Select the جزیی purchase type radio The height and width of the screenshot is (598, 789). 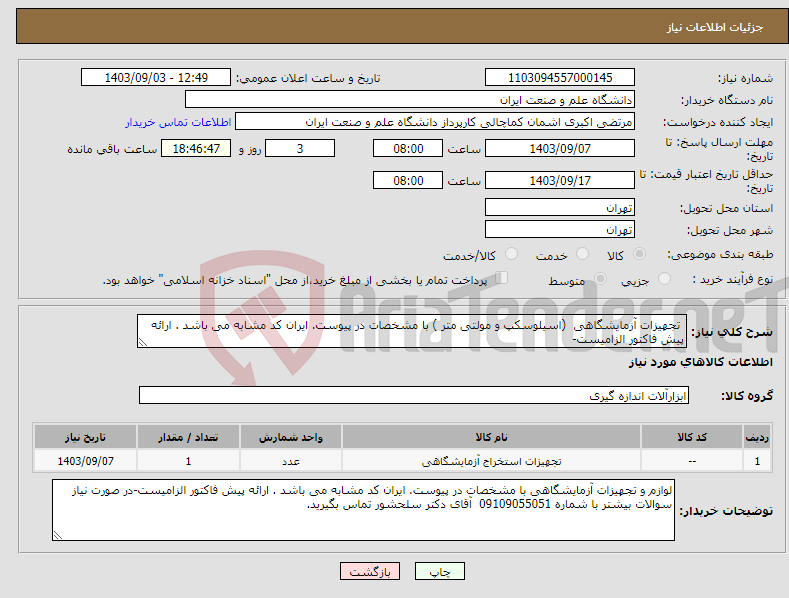point(664,278)
